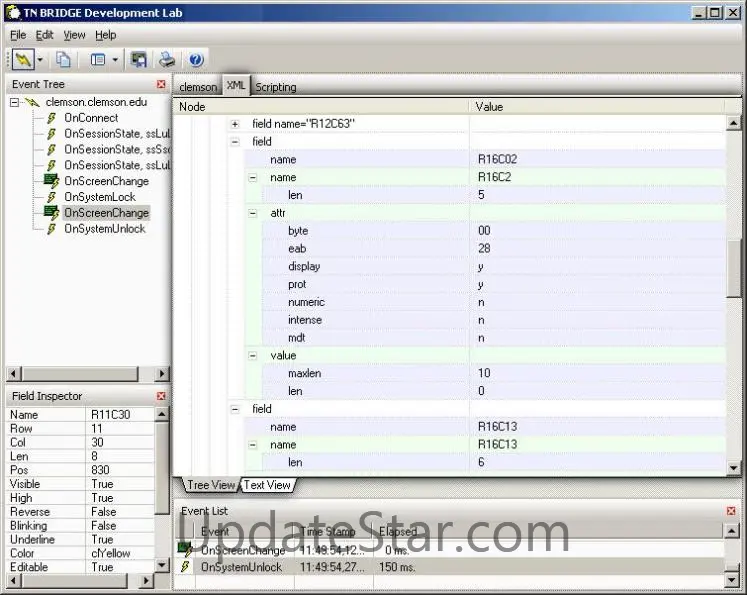Click the Time Stamp column header
The width and height of the screenshot is (747, 595).
(x=333, y=531)
